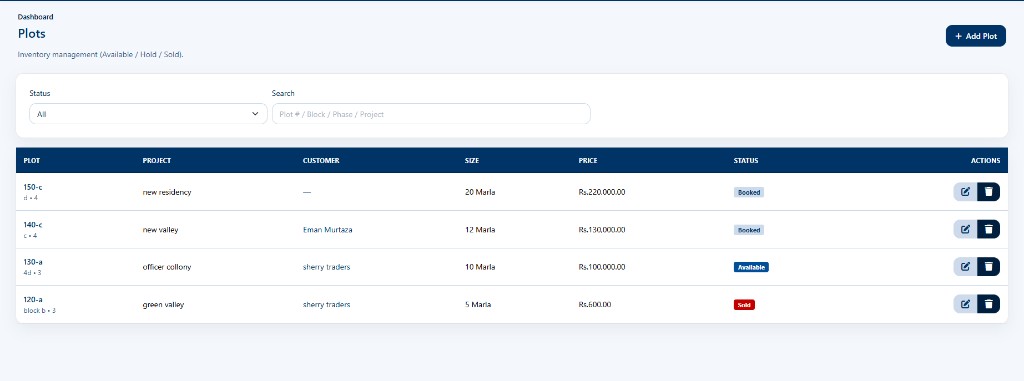Go to the Dashboard breadcrumb
Viewport: 1024px width, 381px height.
(35, 16)
